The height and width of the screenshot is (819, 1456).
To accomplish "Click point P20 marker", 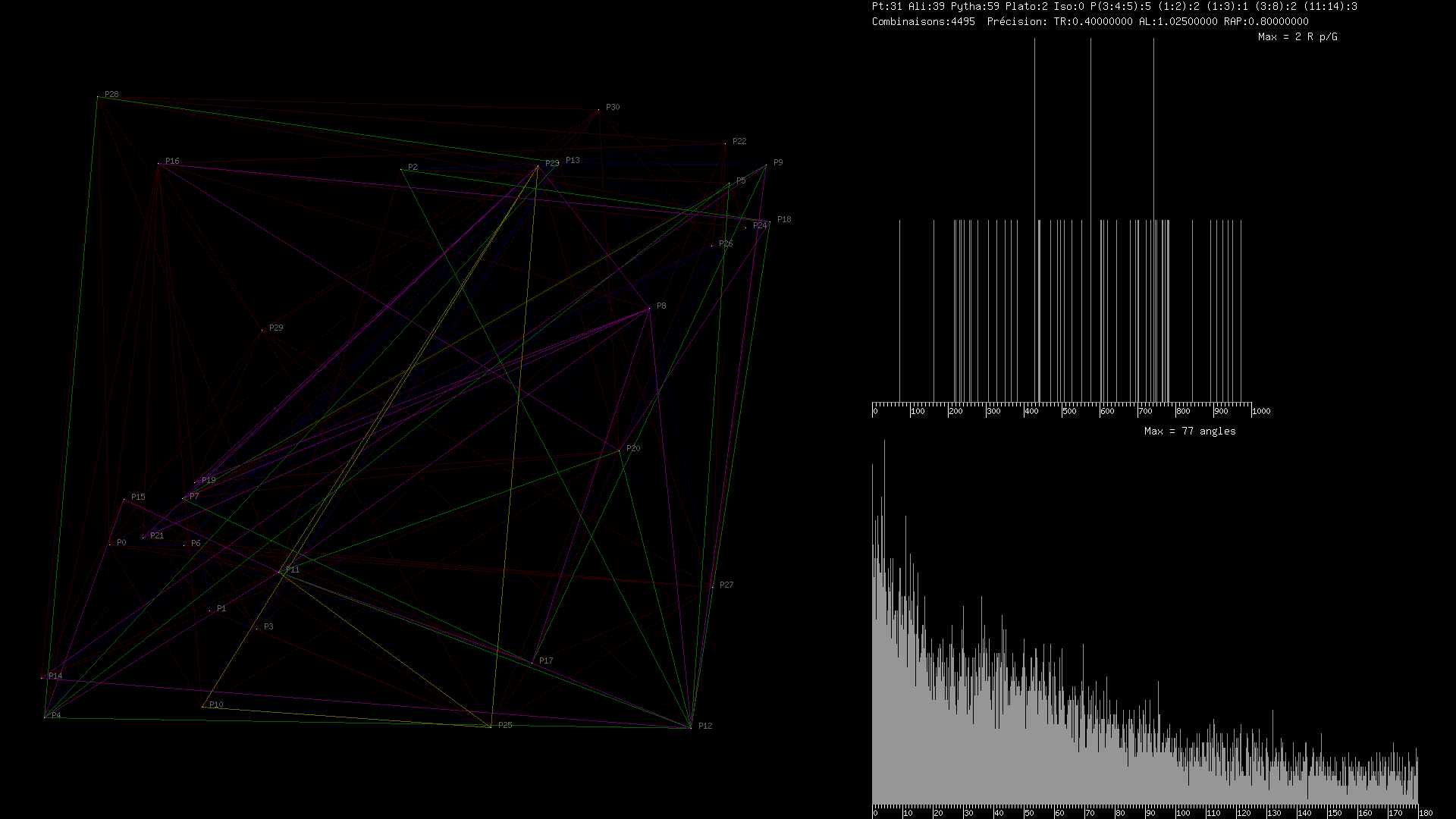I will coord(620,450).
